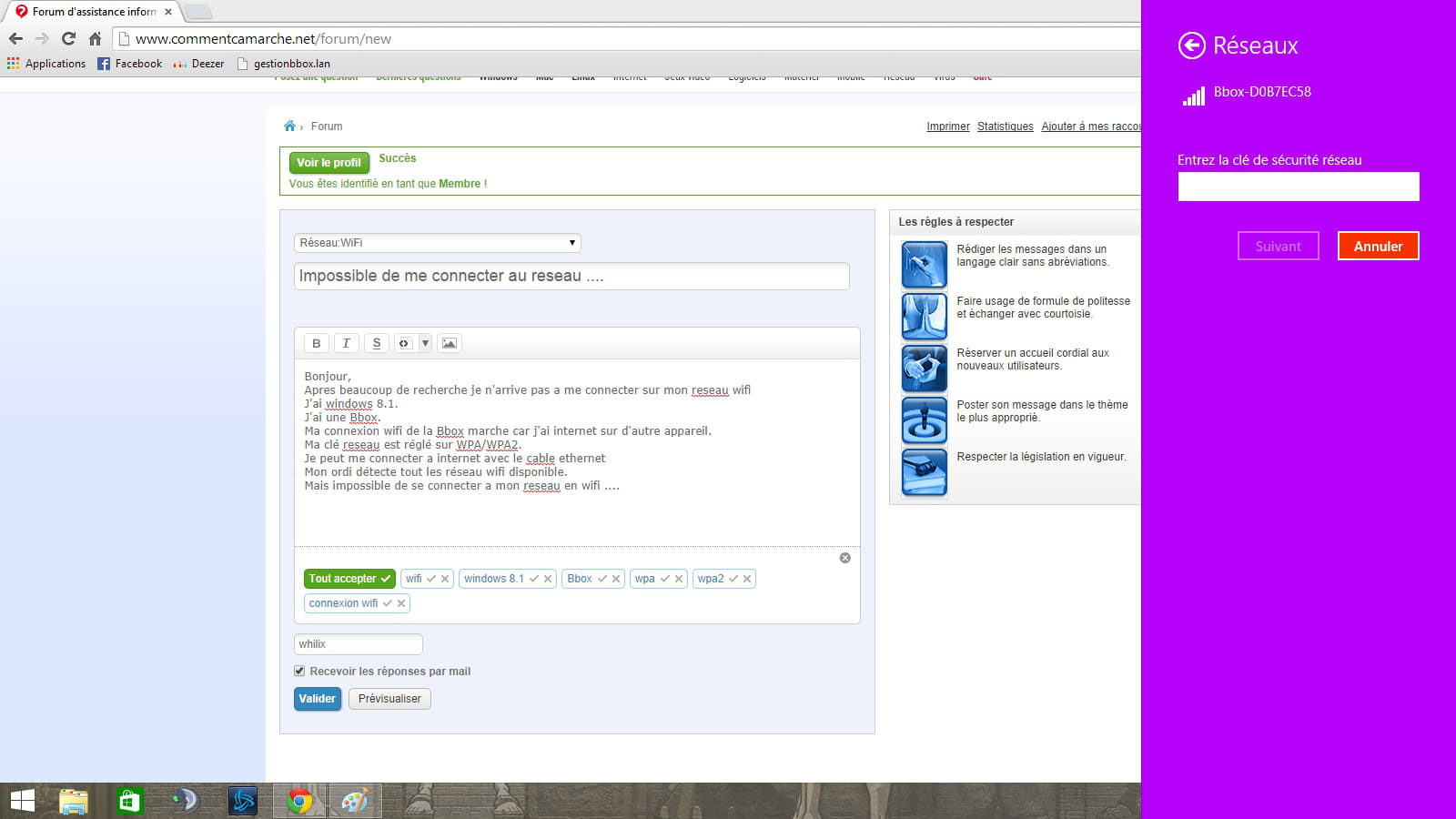
Task: Click inside the message body text area
Action: click(x=577, y=453)
